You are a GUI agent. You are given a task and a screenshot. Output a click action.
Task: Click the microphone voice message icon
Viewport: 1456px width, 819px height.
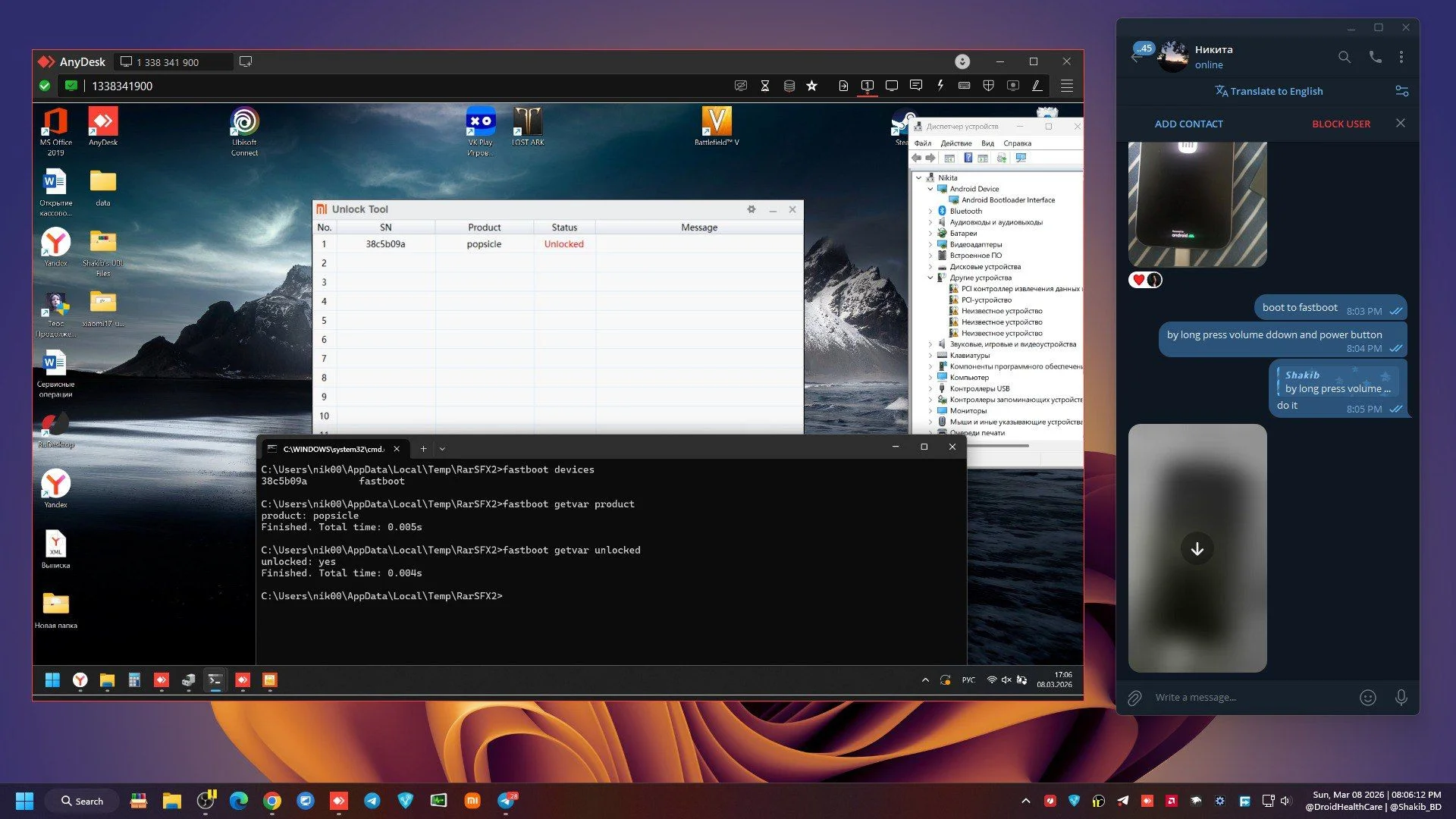coord(1401,698)
